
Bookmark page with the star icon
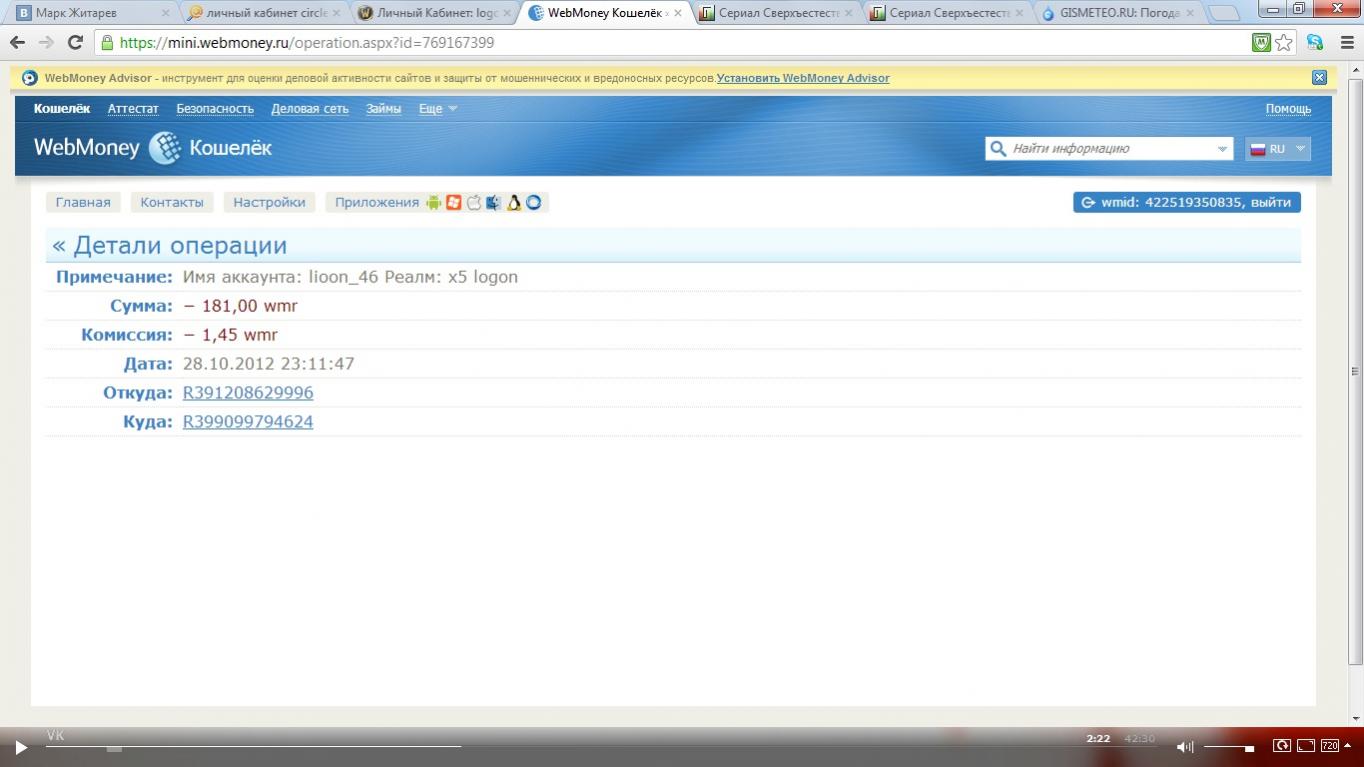tap(1284, 43)
